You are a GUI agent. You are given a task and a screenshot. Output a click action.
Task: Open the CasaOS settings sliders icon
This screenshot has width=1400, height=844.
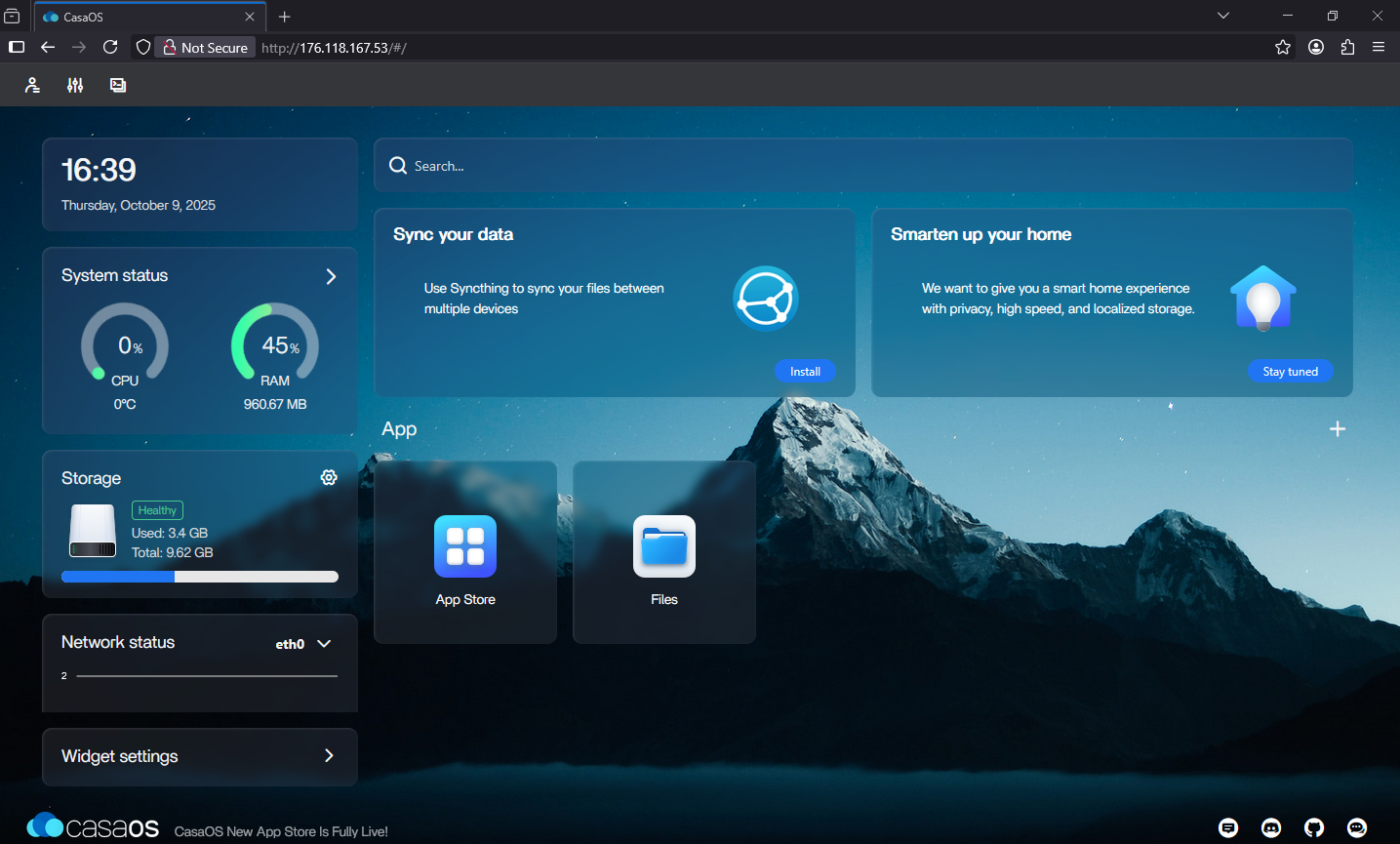[75, 86]
